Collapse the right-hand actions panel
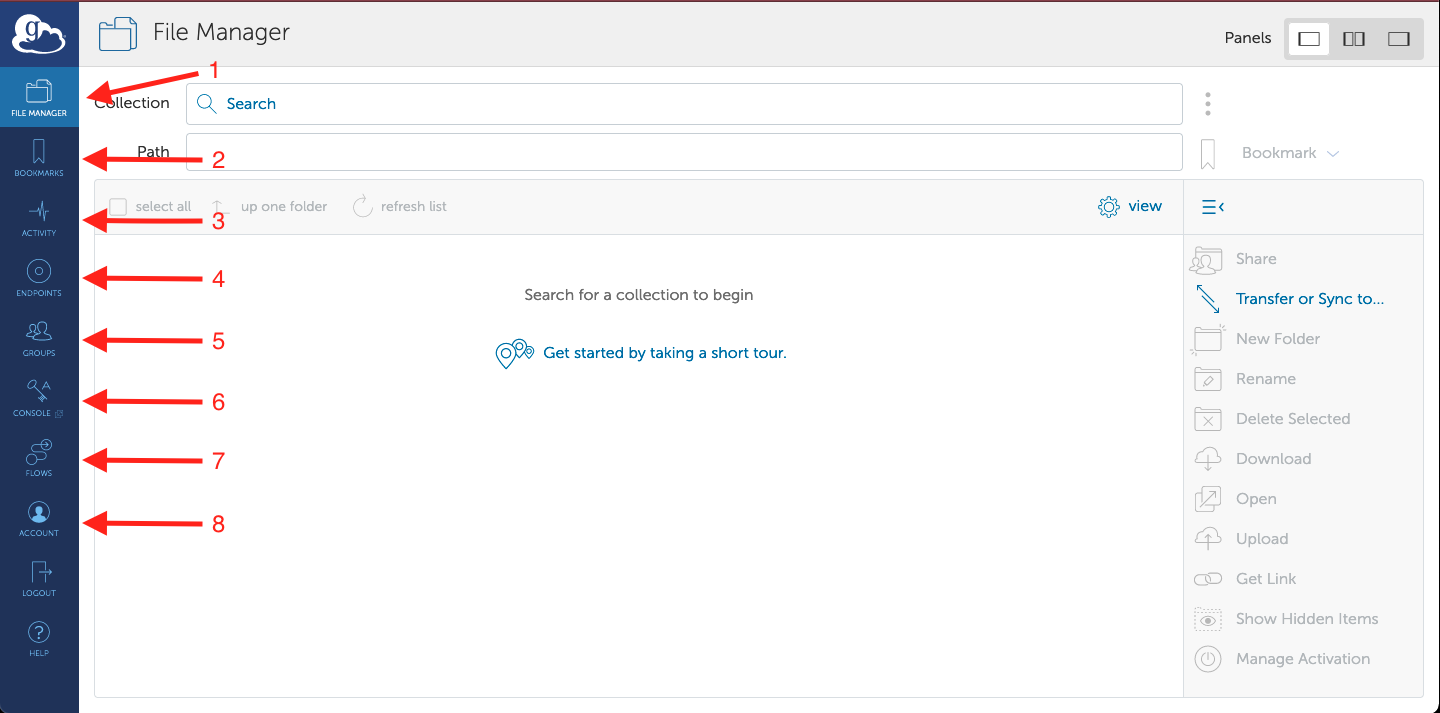 coord(1212,207)
